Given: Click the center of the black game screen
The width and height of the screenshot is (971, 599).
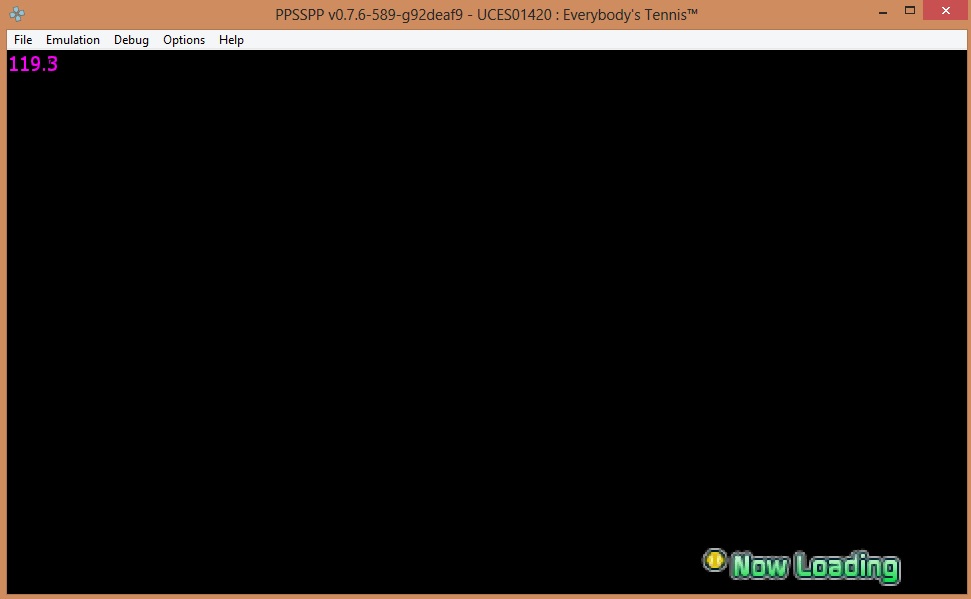Looking at the screenshot, I should [485, 322].
